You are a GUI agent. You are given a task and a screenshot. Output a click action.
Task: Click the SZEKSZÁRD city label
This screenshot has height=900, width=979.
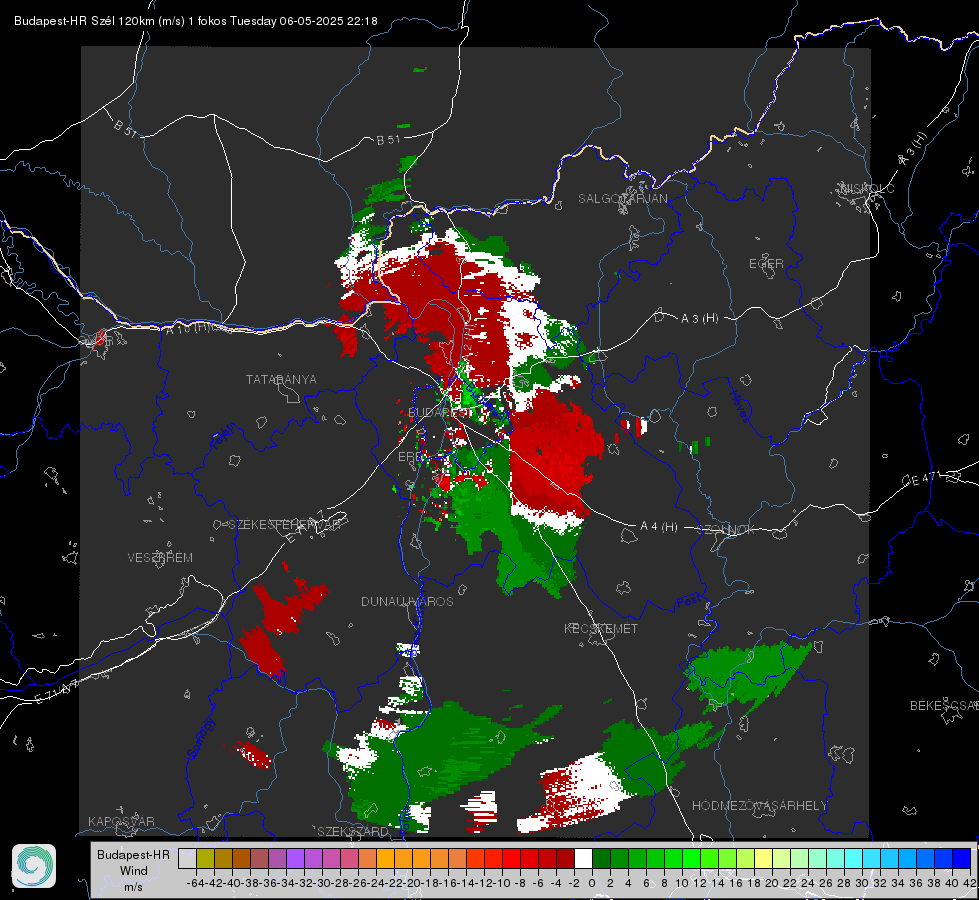coord(353,831)
